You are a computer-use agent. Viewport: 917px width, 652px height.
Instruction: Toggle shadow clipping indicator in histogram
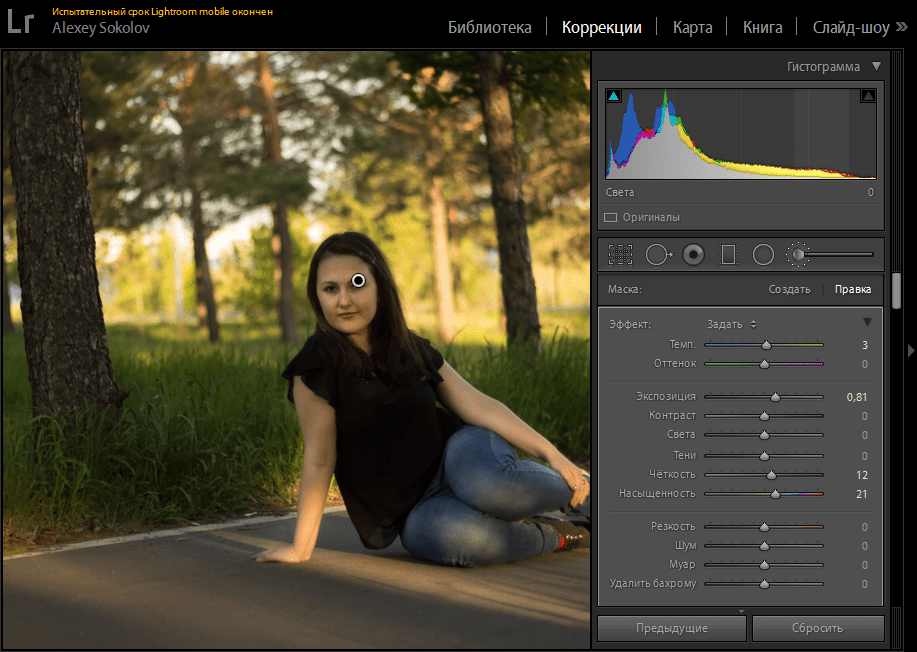point(614,96)
